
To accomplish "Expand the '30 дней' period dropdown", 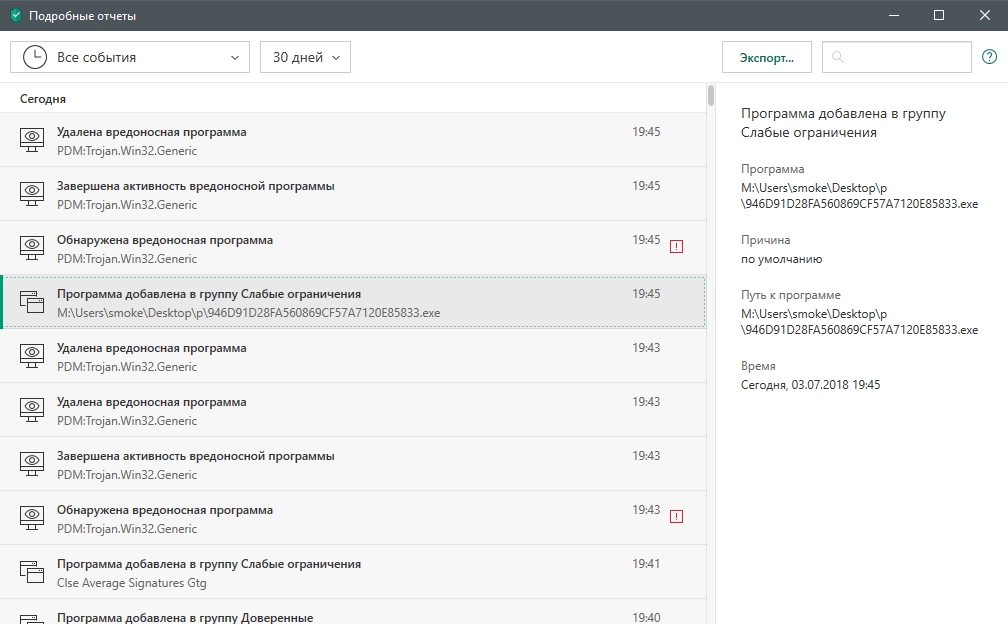I will [x=305, y=57].
